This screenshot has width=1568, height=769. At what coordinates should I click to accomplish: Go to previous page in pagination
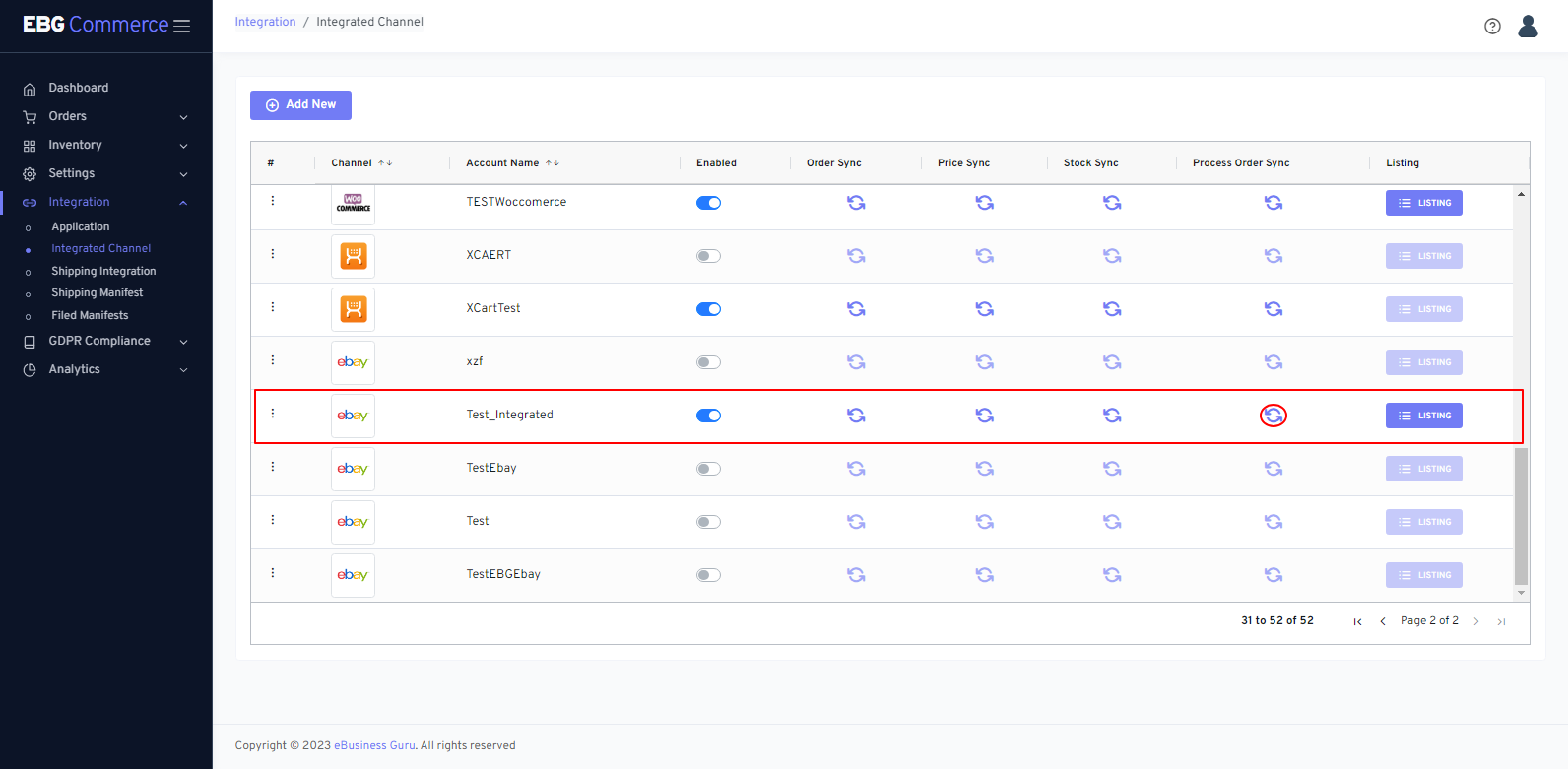[1383, 621]
